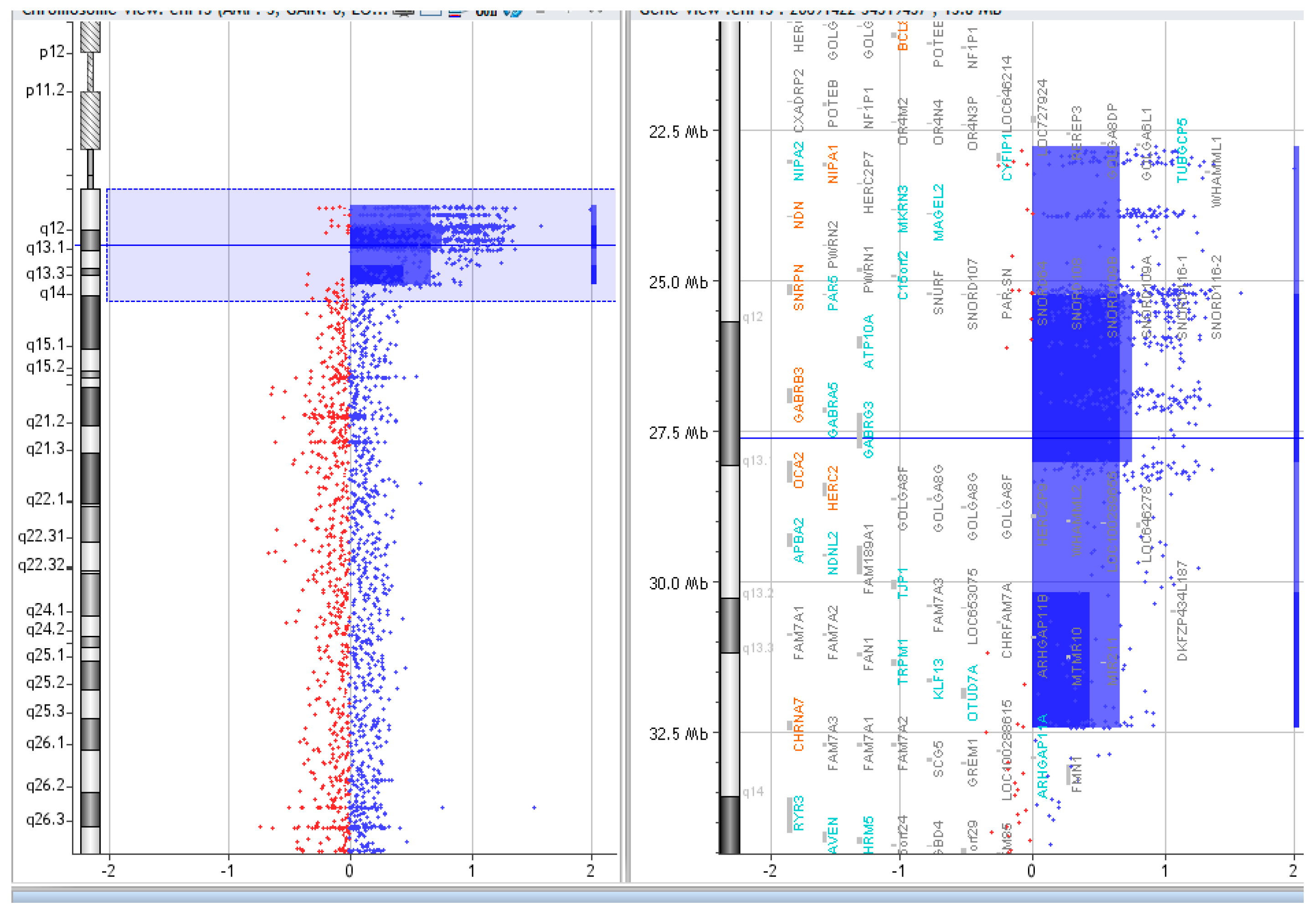Select the q24.1 cytoband label
1316x916 pixels.
[45, 609]
